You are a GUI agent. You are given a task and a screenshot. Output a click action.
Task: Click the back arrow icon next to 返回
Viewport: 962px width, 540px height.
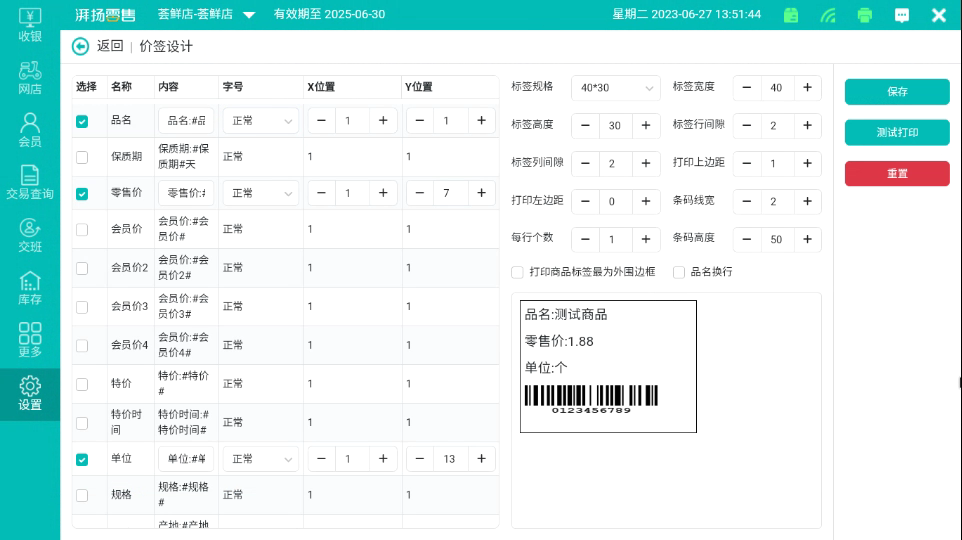coord(81,46)
